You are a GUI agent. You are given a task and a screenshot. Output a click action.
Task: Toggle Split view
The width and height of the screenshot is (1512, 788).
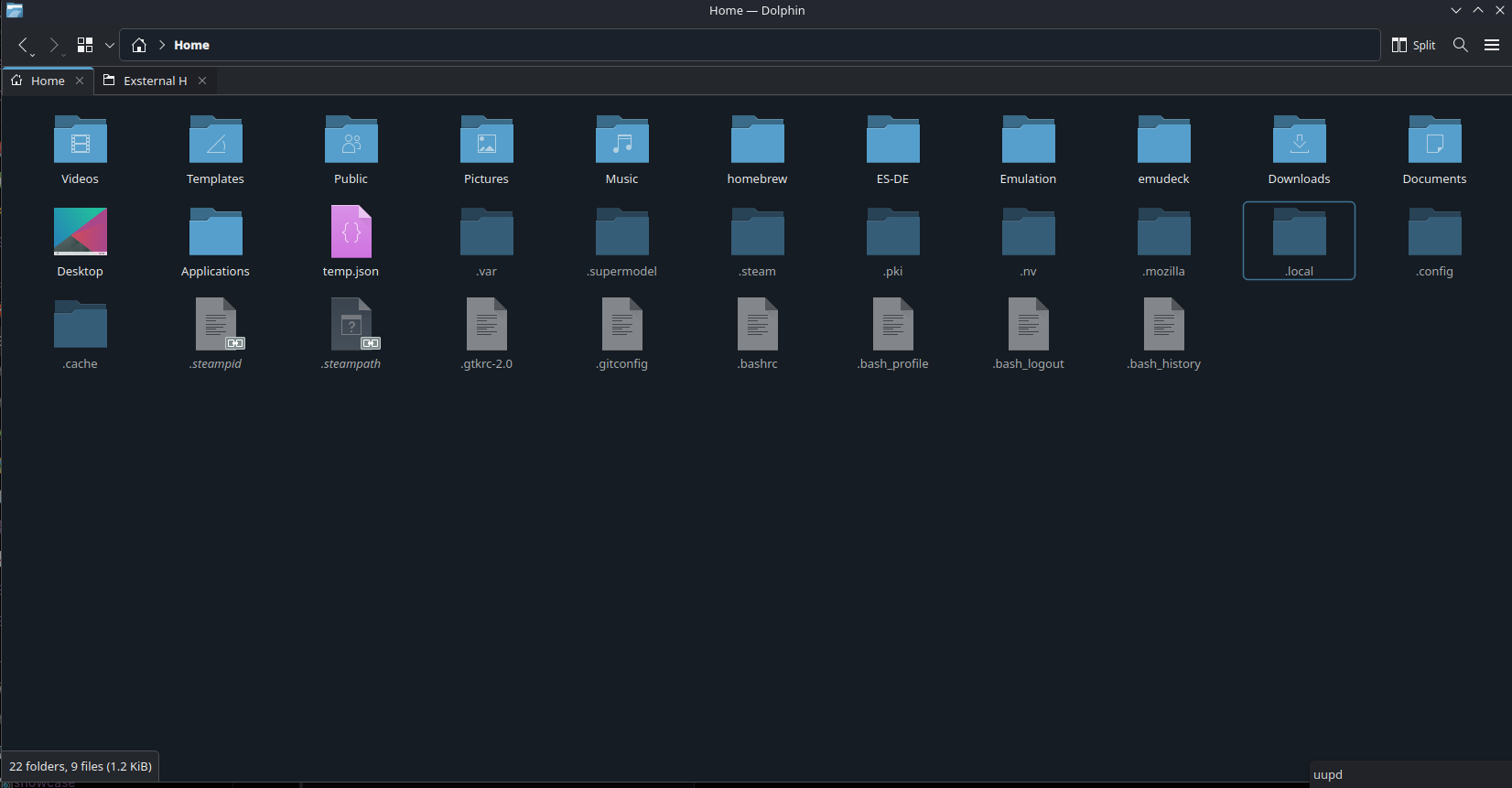point(1413,45)
